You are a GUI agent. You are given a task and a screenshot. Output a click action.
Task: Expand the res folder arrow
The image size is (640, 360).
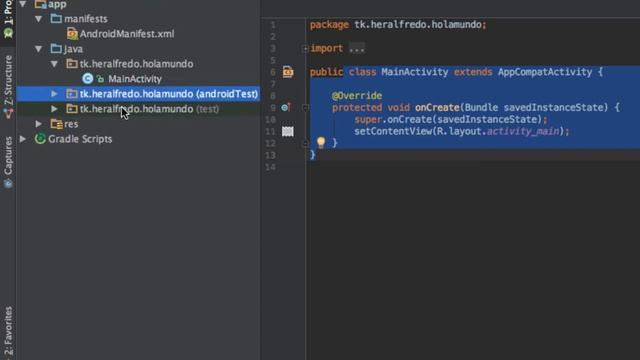[x=38, y=124]
